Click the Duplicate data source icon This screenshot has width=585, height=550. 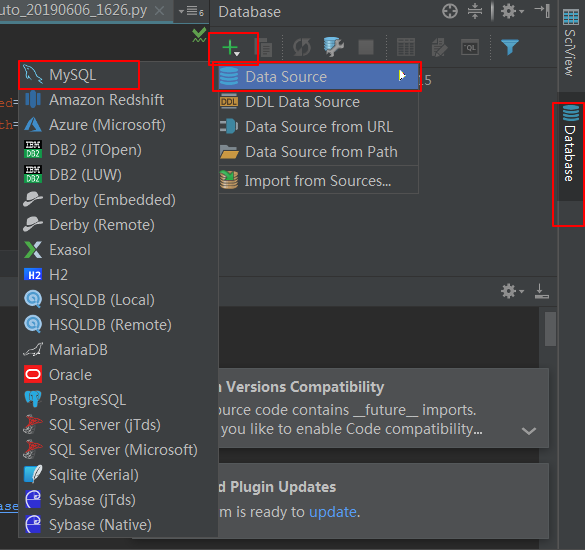pyautogui.click(x=263, y=47)
